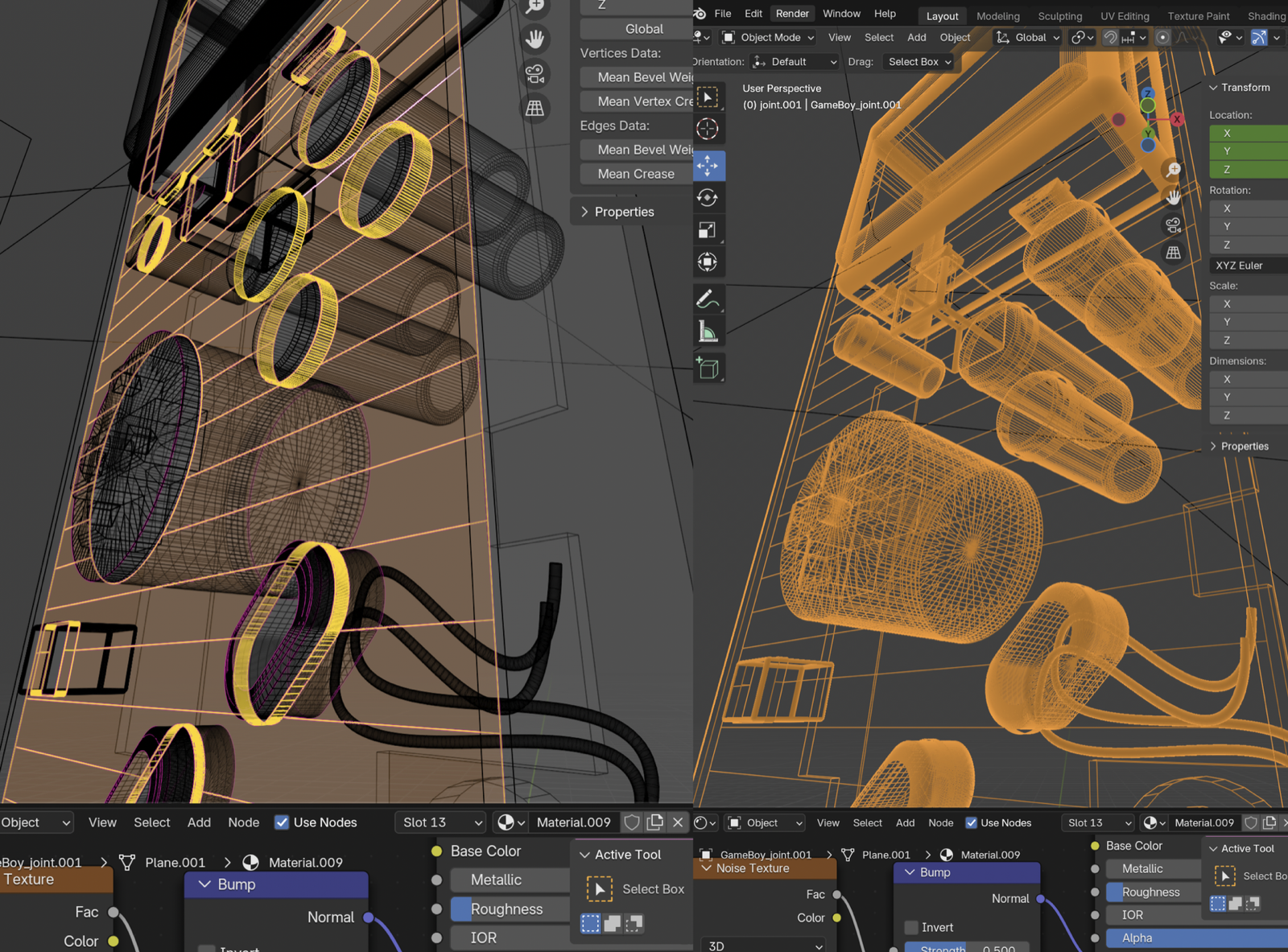Toggle selectability and visibility eye in right header

[1230, 38]
